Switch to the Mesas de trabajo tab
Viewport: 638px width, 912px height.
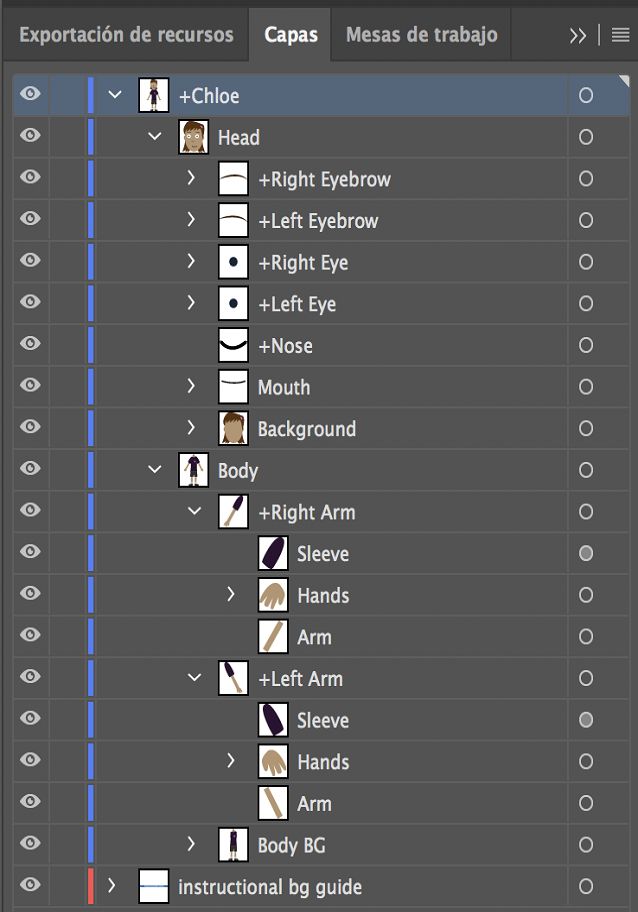[x=419, y=33]
